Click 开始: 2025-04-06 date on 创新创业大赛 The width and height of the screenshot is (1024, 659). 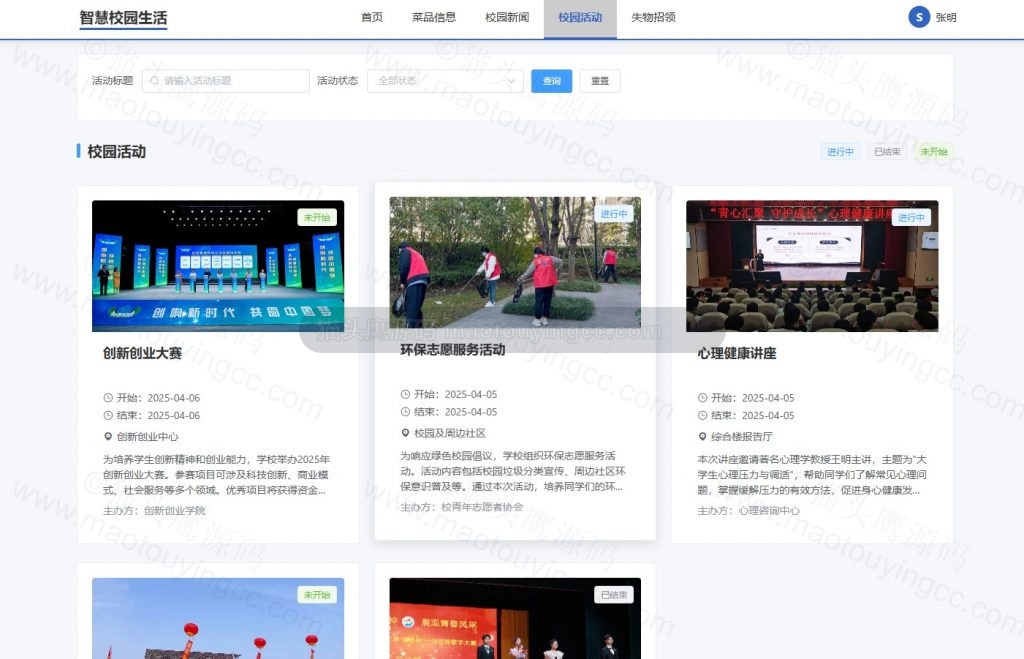158,398
